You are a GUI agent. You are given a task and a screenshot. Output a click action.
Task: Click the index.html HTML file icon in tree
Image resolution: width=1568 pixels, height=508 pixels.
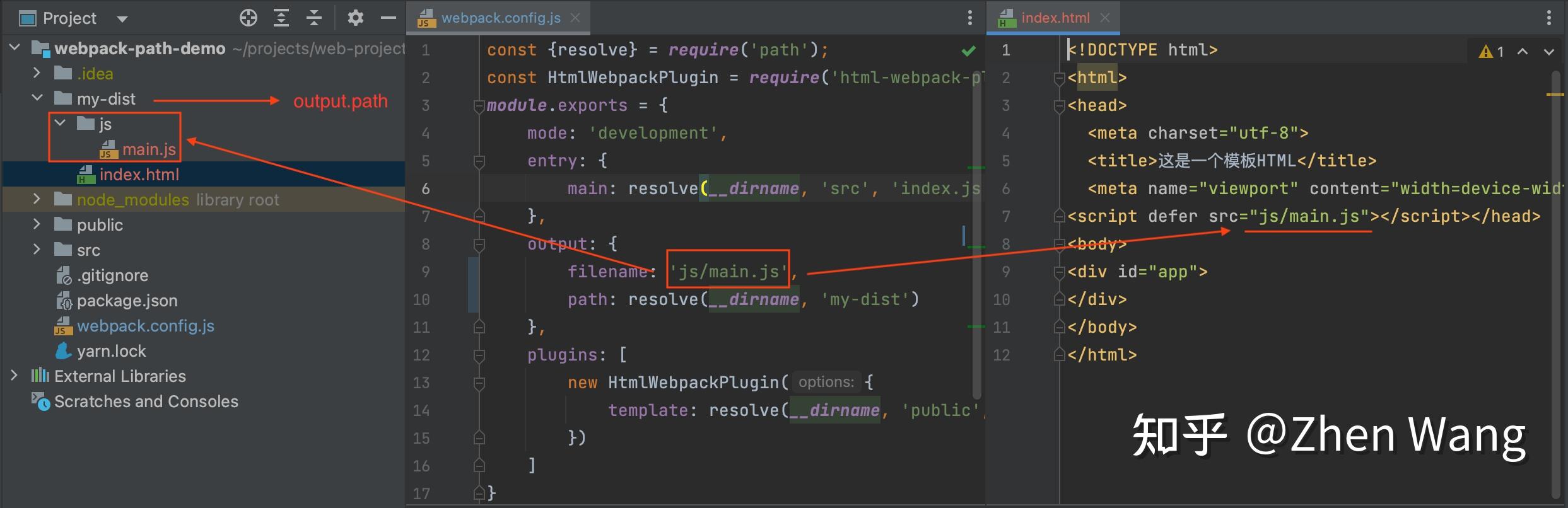coord(86,175)
